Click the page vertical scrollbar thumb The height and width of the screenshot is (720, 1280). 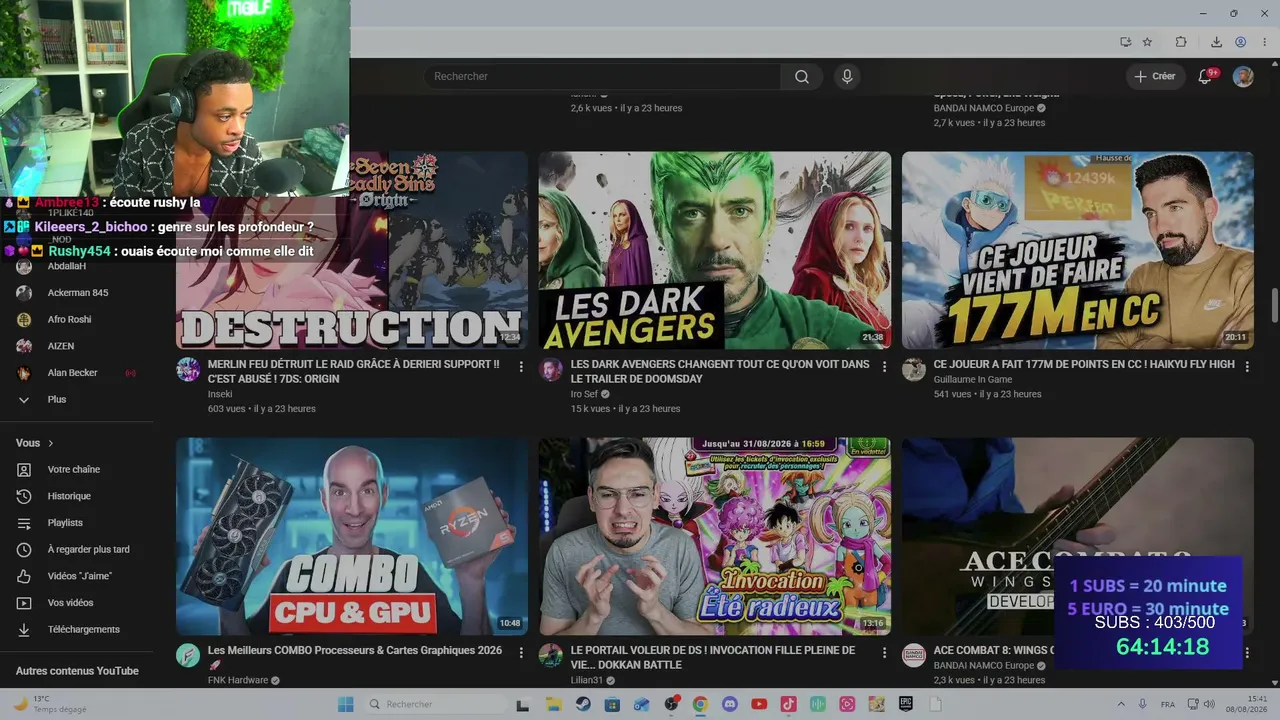point(1274,305)
